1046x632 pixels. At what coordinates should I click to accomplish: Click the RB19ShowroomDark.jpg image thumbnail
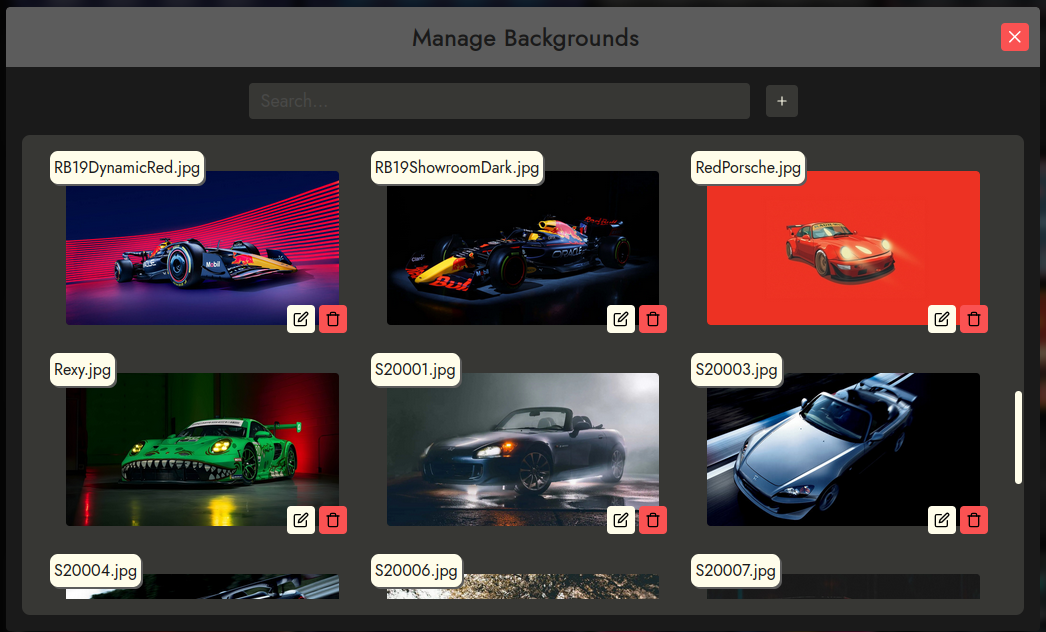pyautogui.click(x=522, y=250)
